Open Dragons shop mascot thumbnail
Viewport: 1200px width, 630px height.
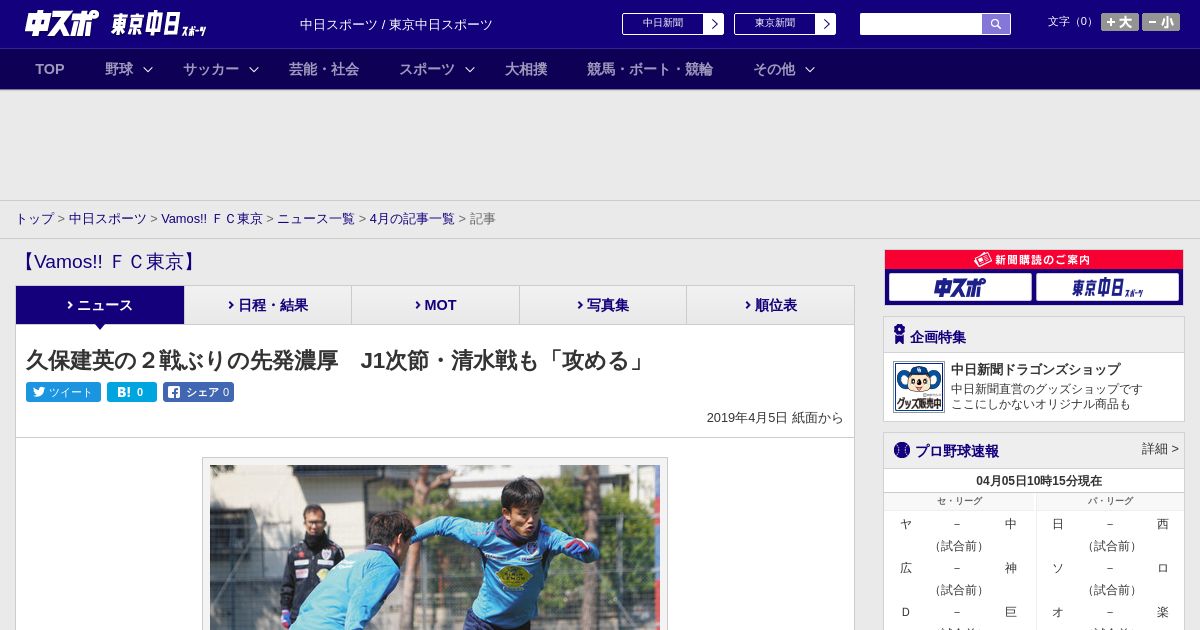pos(919,387)
